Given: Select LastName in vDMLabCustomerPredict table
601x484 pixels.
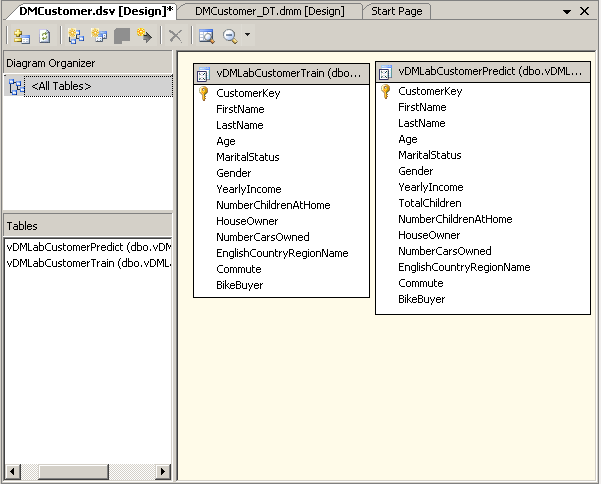Looking at the screenshot, I should 422,123.
